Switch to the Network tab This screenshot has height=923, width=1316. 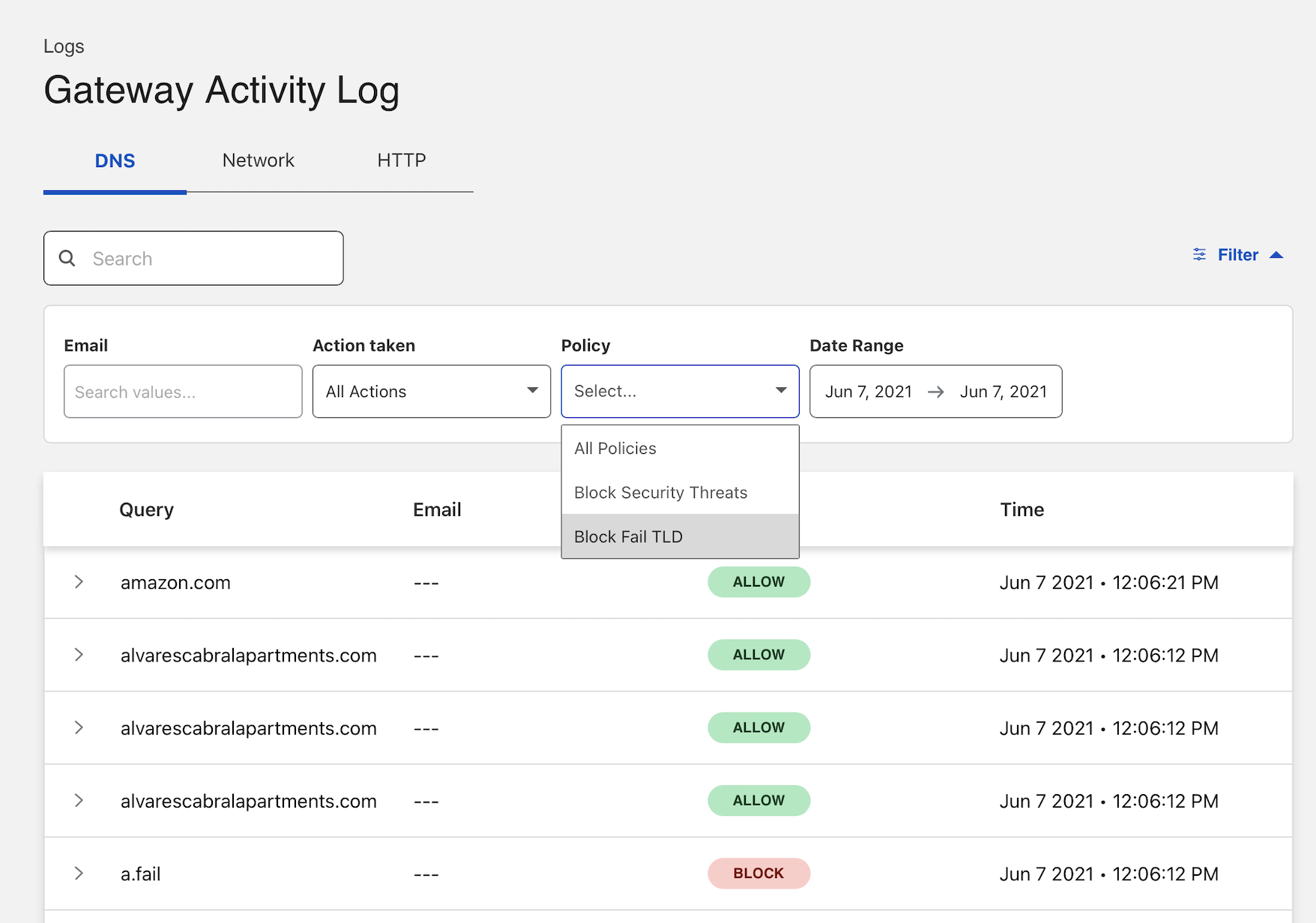coord(258,160)
